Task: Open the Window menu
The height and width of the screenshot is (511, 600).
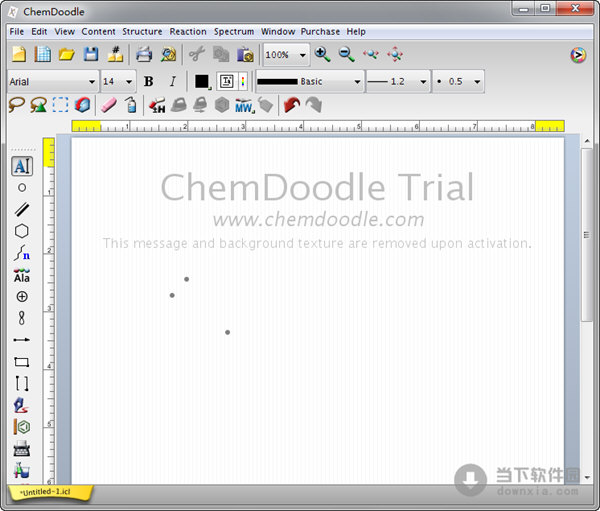Action: click(x=278, y=32)
